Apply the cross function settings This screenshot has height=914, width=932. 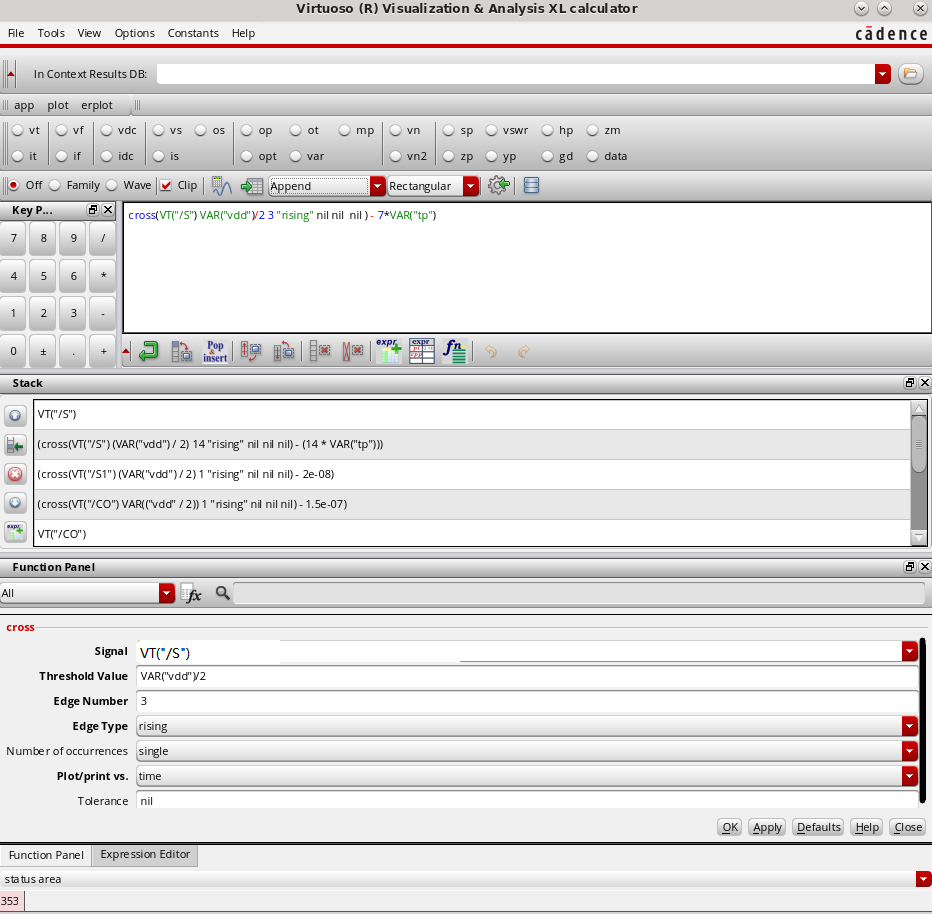click(x=766, y=827)
